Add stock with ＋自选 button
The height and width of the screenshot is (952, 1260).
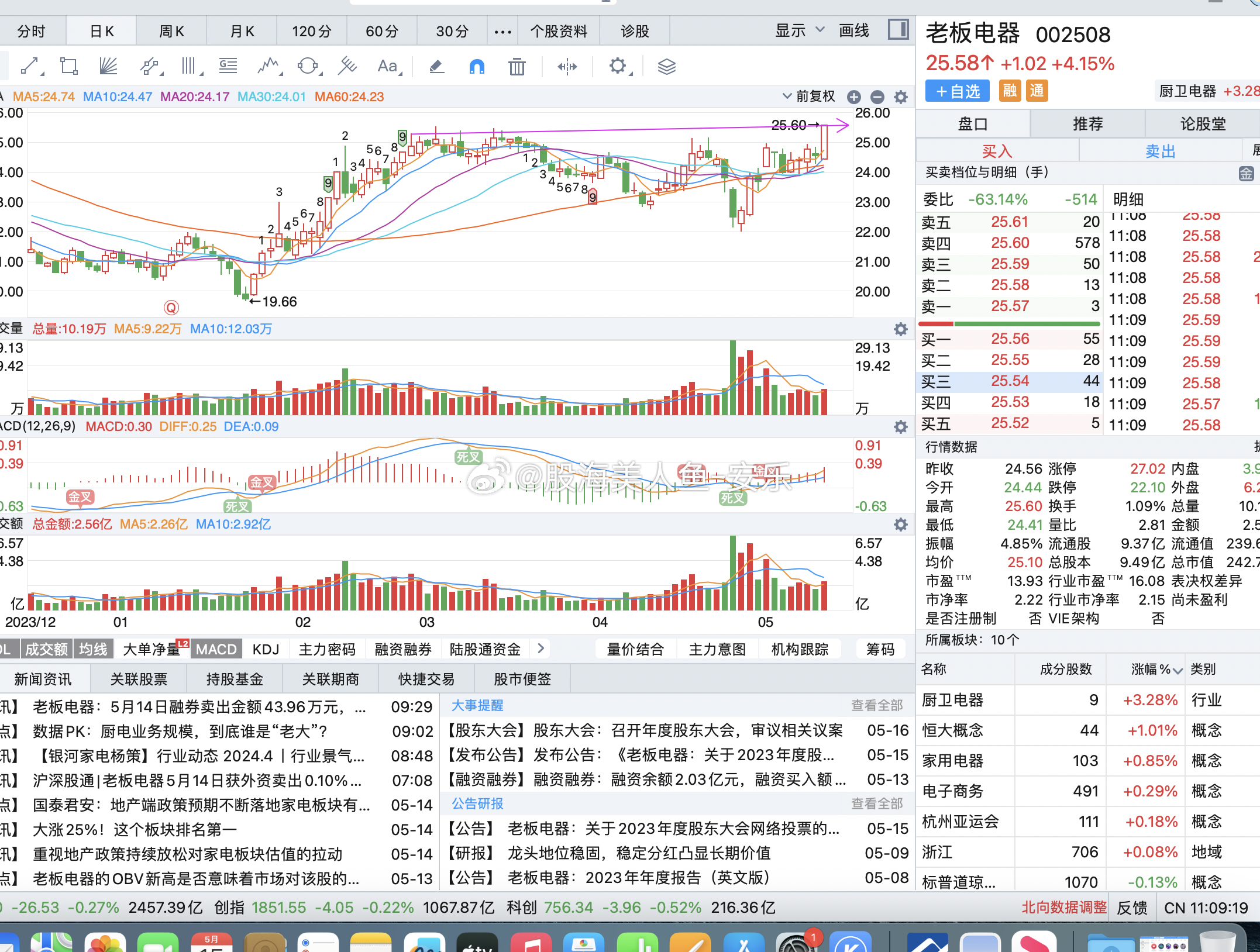pos(958,91)
